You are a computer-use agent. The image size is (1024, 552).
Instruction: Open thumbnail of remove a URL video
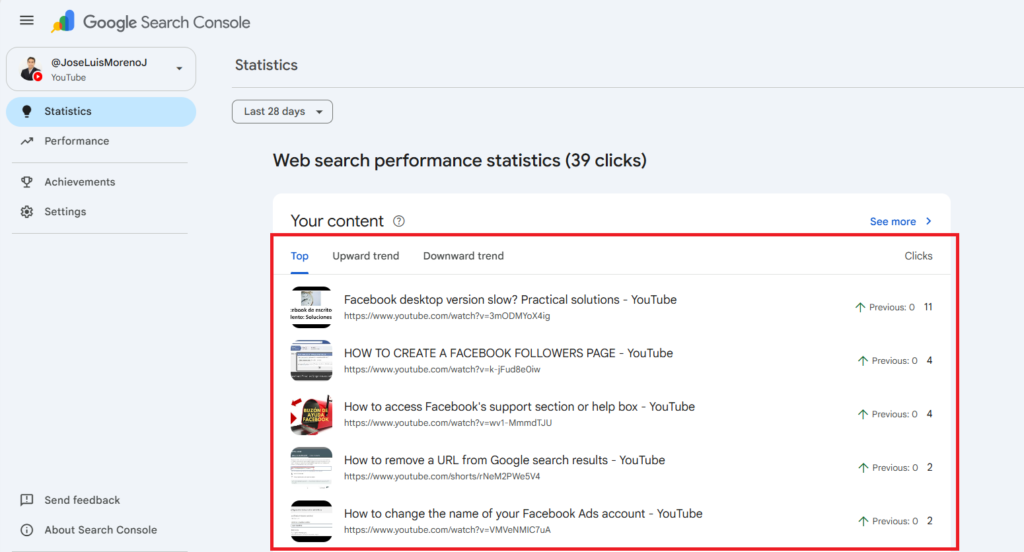pos(312,468)
